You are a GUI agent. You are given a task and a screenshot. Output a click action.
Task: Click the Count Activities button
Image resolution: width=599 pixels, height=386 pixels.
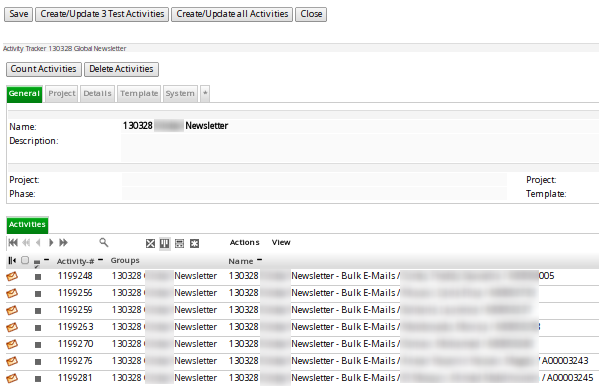click(44, 69)
